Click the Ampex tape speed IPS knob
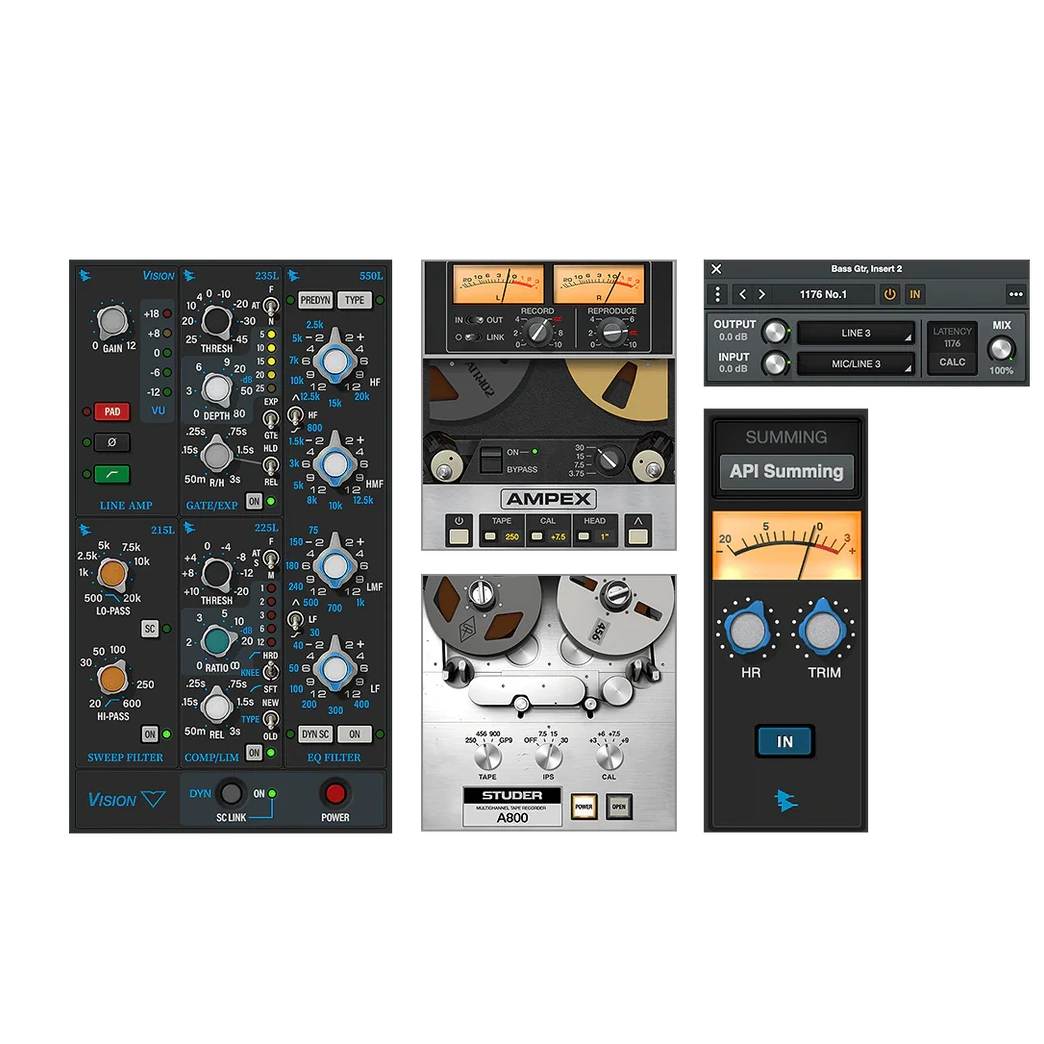Screen dimensions: 1044x1044 (x=608, y=459)
